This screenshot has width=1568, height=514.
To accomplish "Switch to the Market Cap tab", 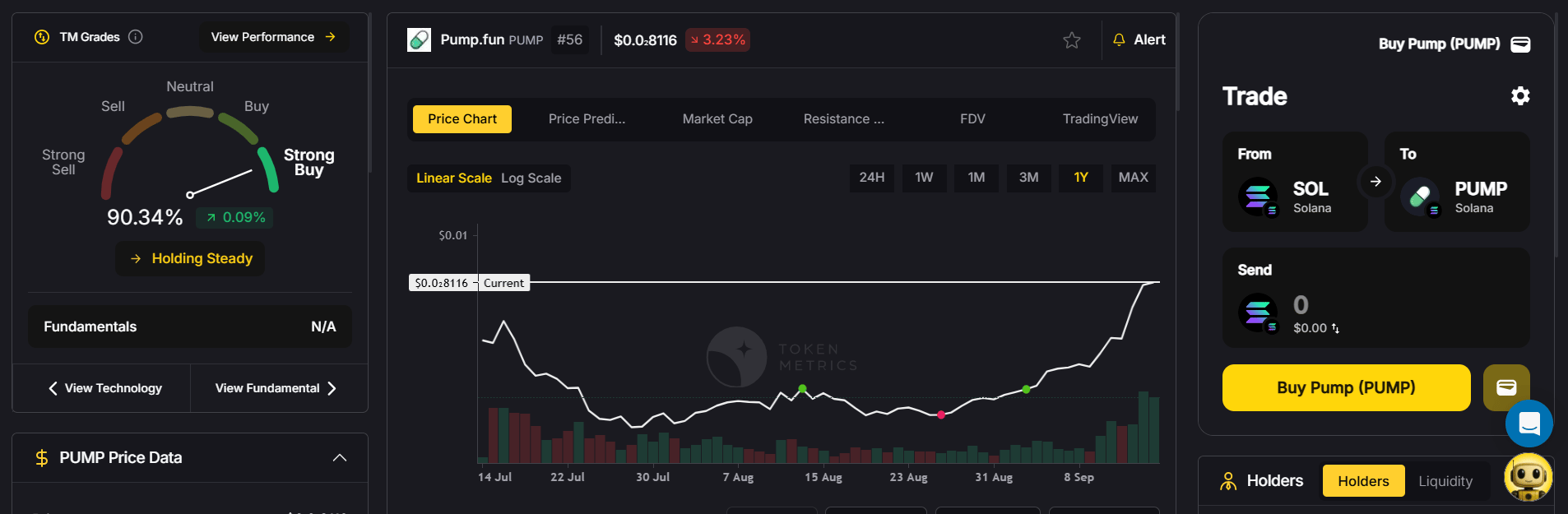I will tap(717, 119).
